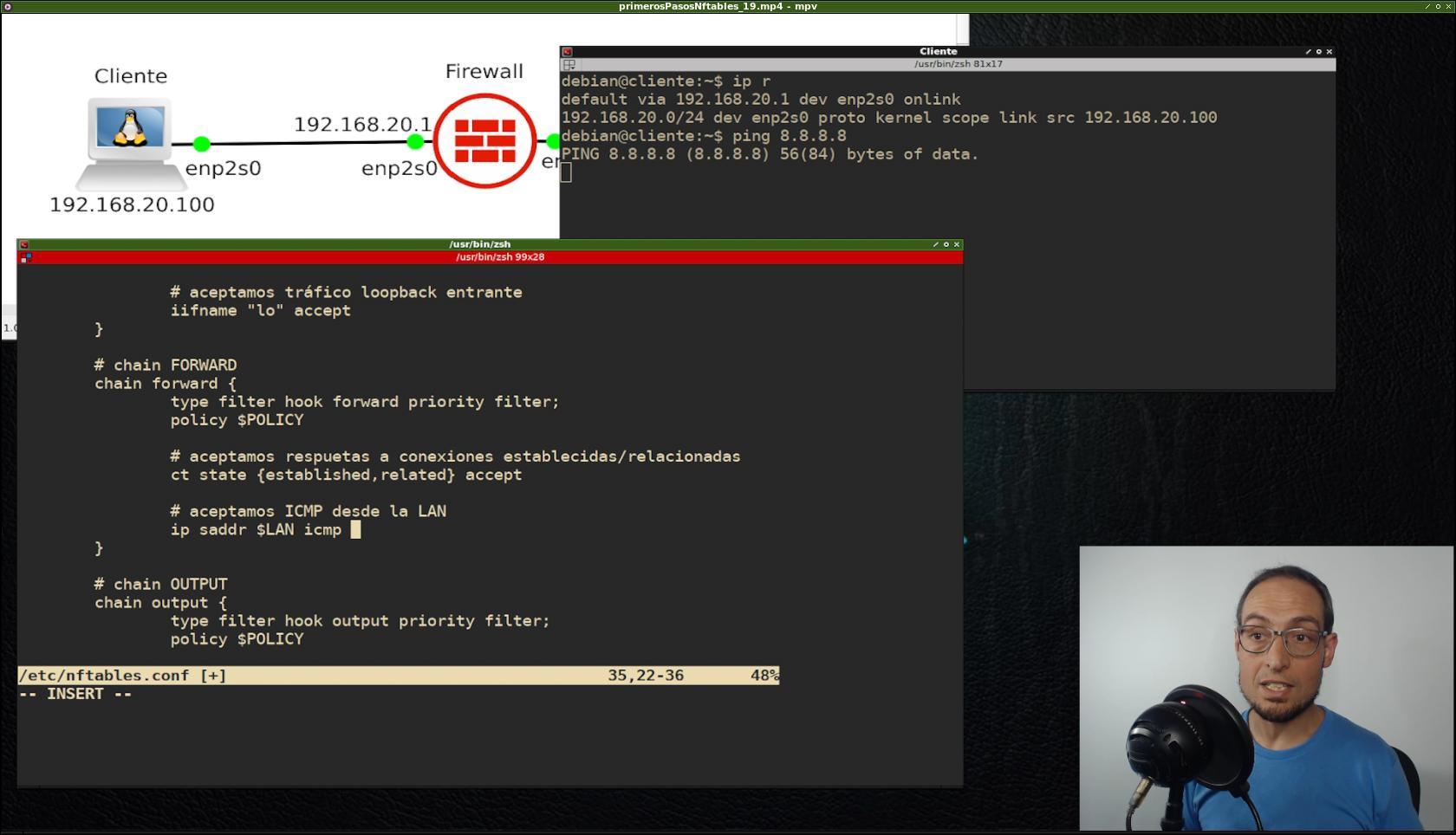Click the gray /usr/bin/zsh 81x17 pane titlebar
This screenshot has width=1456, height=835.
pos(957,64)
